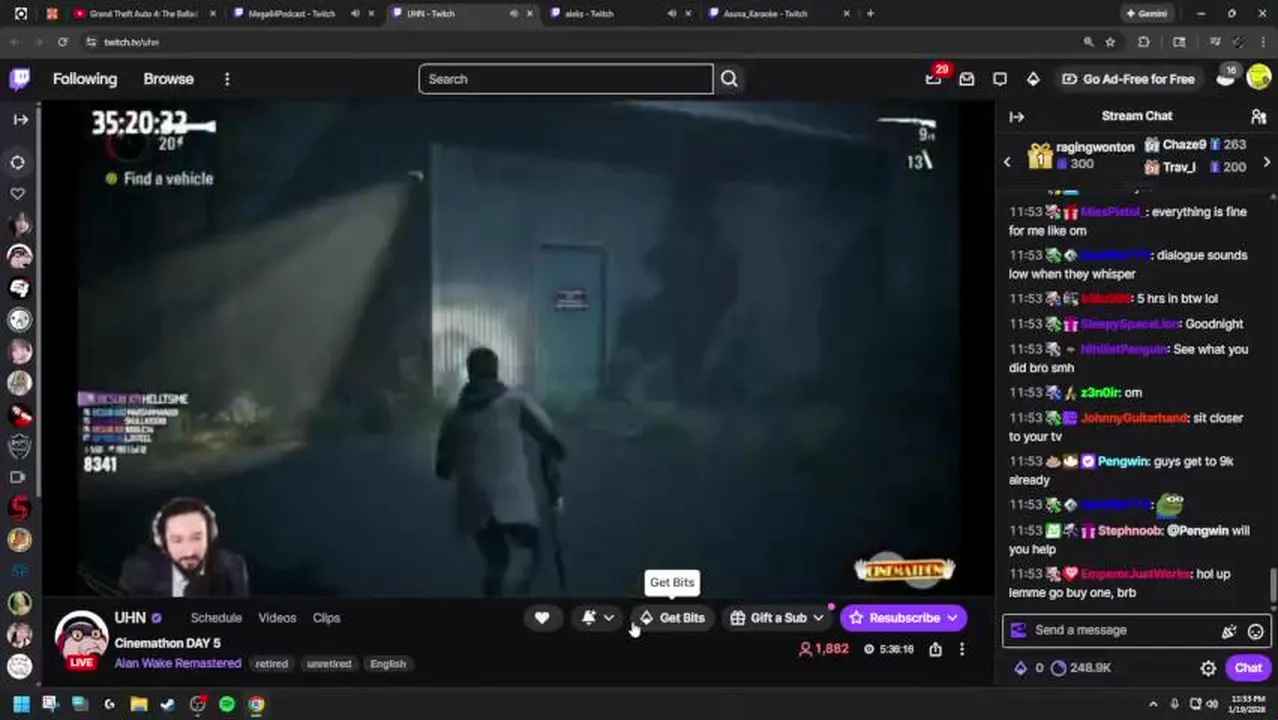This screenshot has width=1278, height=720.
Task: Expand the left followed channels sidebar
Action: click(21, 119)
